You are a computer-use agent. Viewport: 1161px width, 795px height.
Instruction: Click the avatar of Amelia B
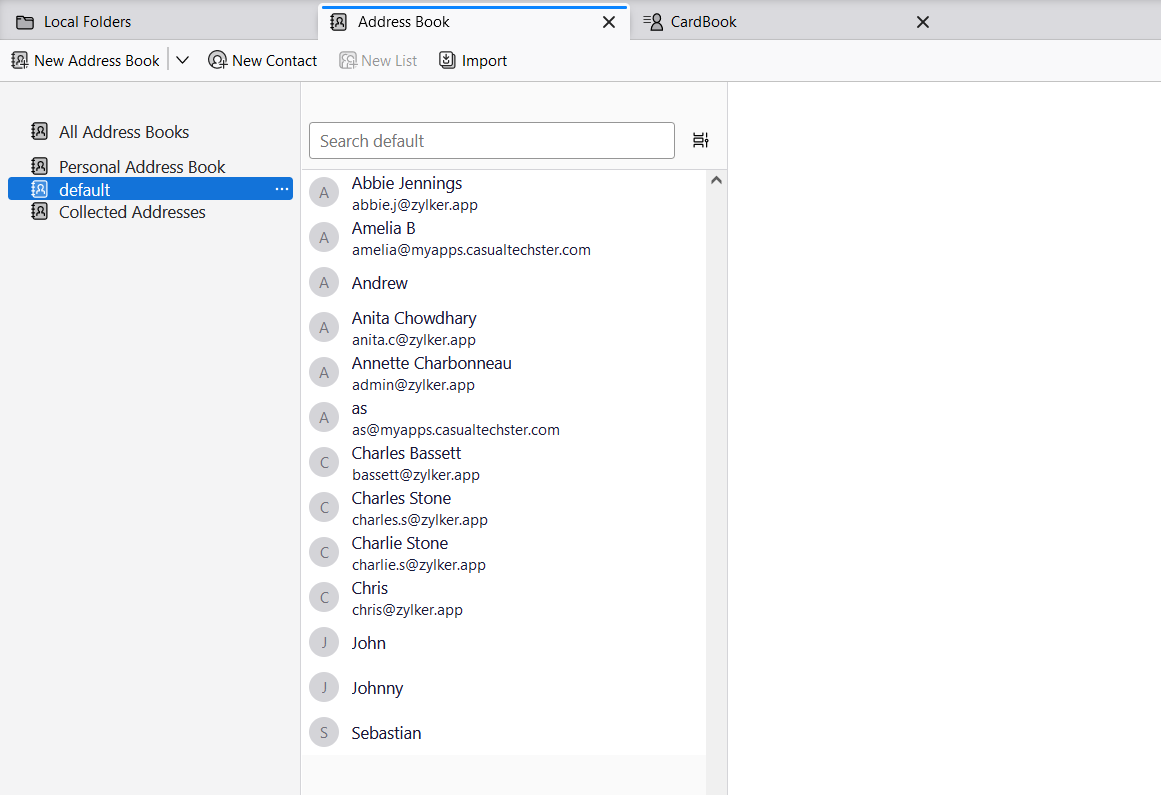324,238
